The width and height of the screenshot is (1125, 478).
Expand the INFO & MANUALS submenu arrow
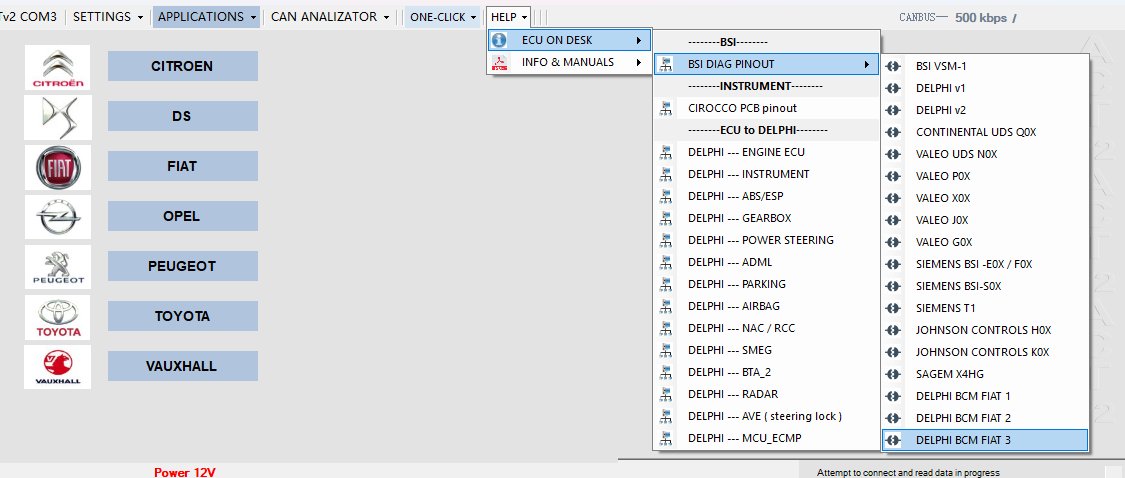[638, 62]
